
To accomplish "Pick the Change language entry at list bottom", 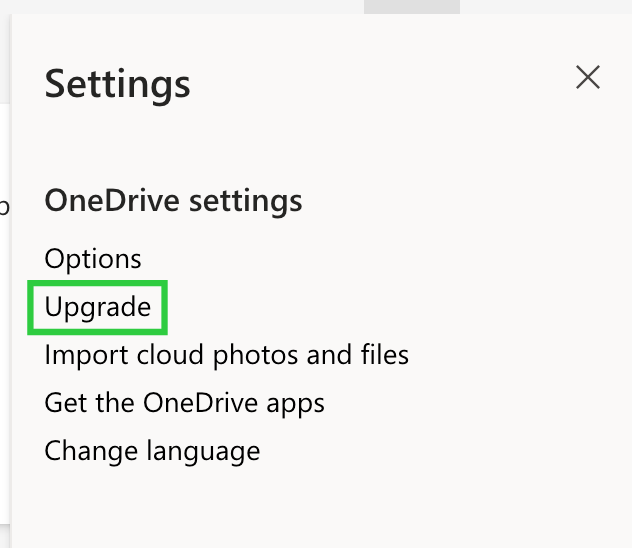I will coord(152,451).
